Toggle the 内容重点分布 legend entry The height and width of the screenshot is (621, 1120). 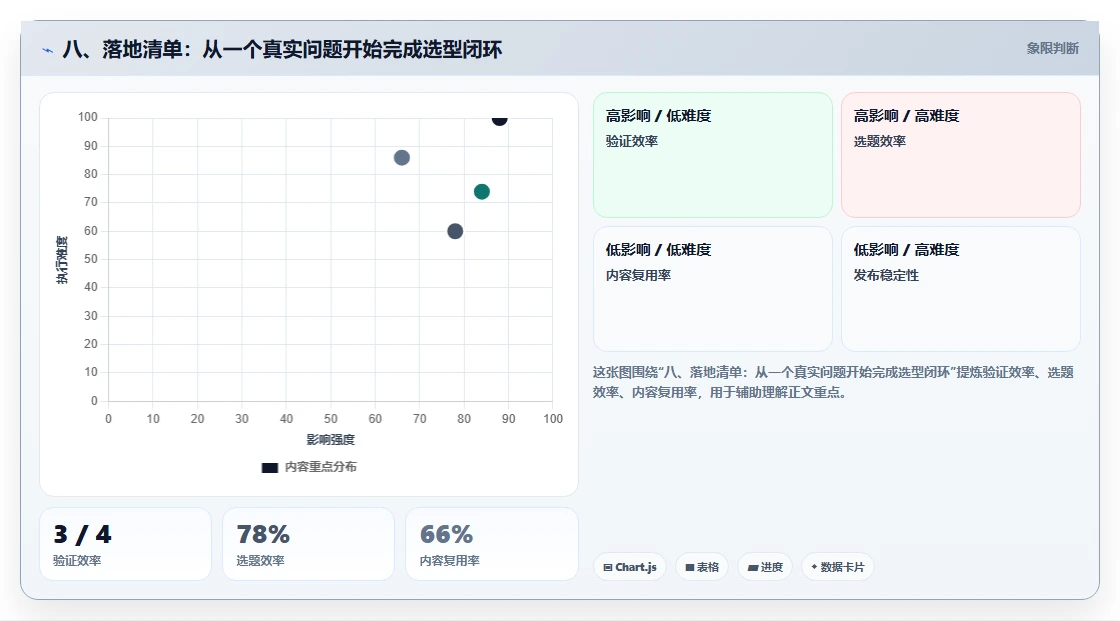point(309,467)
